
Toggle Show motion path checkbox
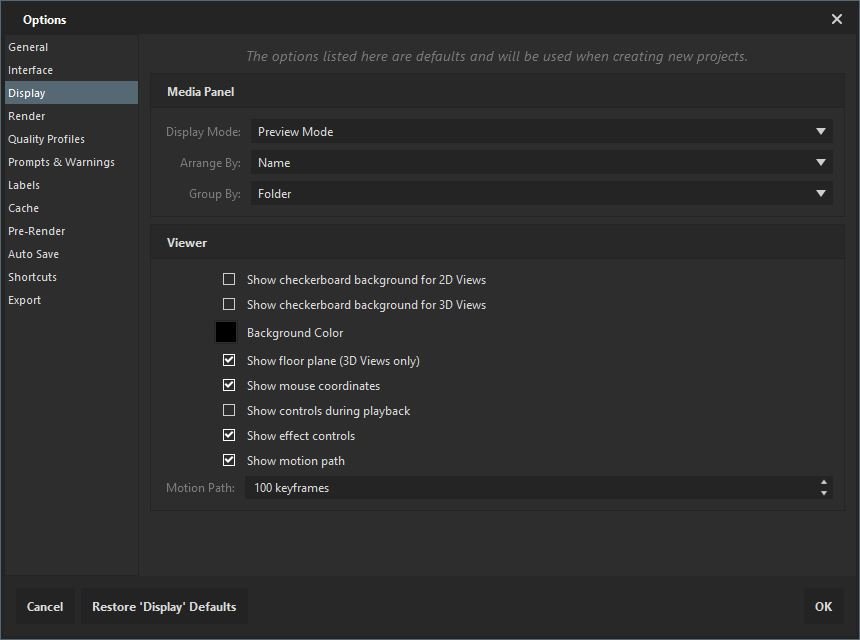(x=229, y=461)
